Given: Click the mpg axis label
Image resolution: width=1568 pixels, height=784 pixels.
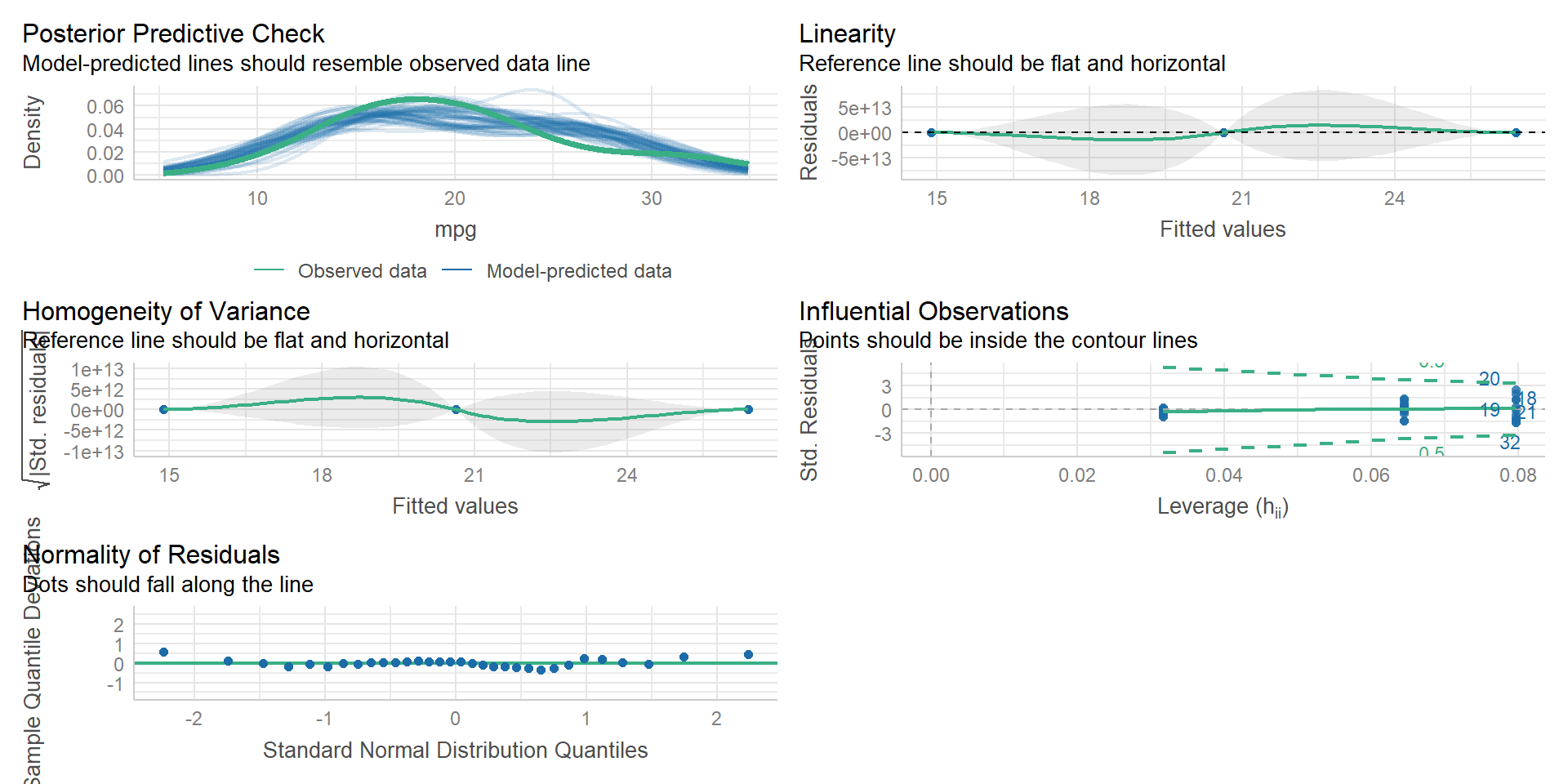Looking at the screenshot, I should (455, 229).
